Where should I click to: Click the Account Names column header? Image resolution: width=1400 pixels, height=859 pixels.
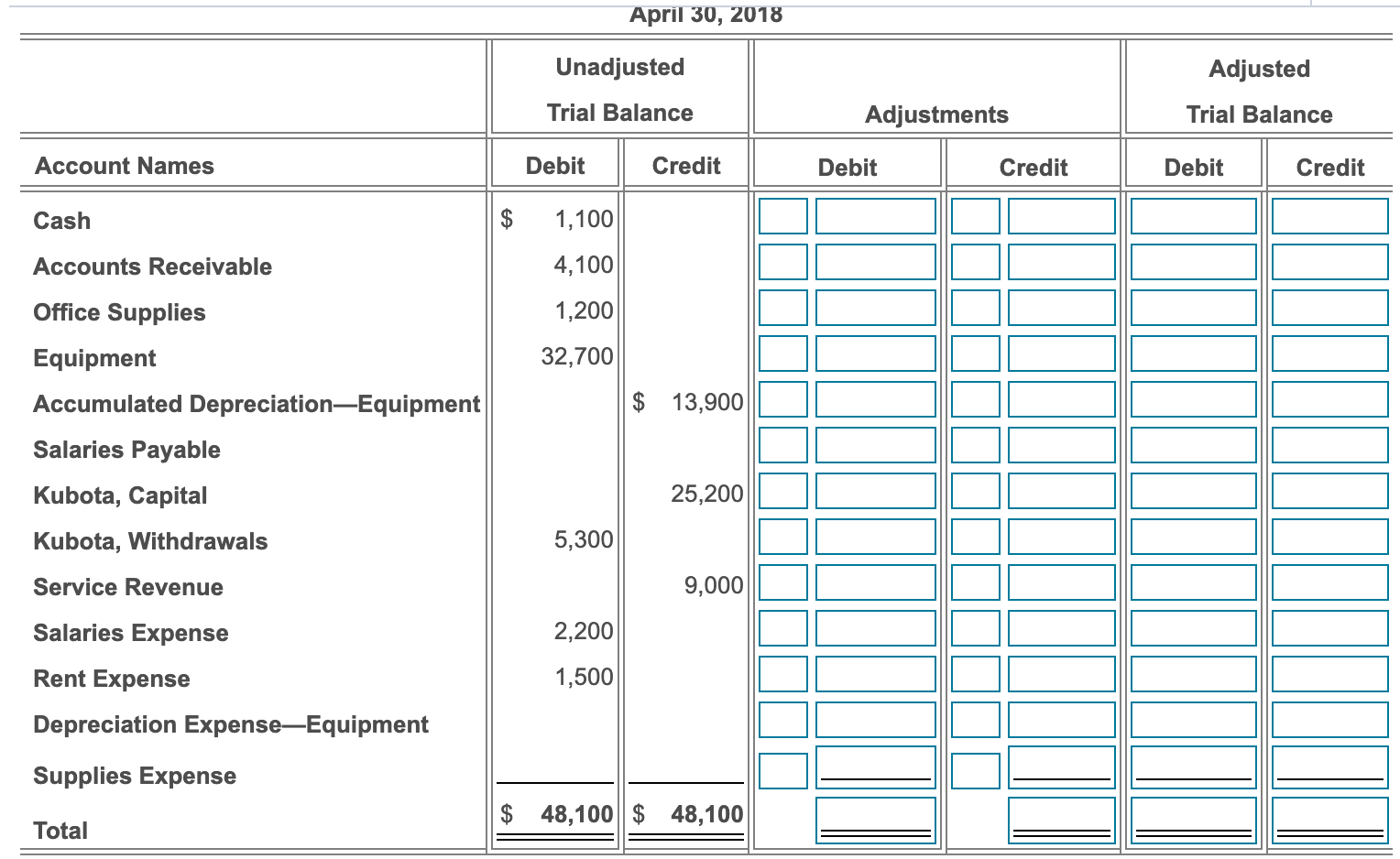click(124, 166)
